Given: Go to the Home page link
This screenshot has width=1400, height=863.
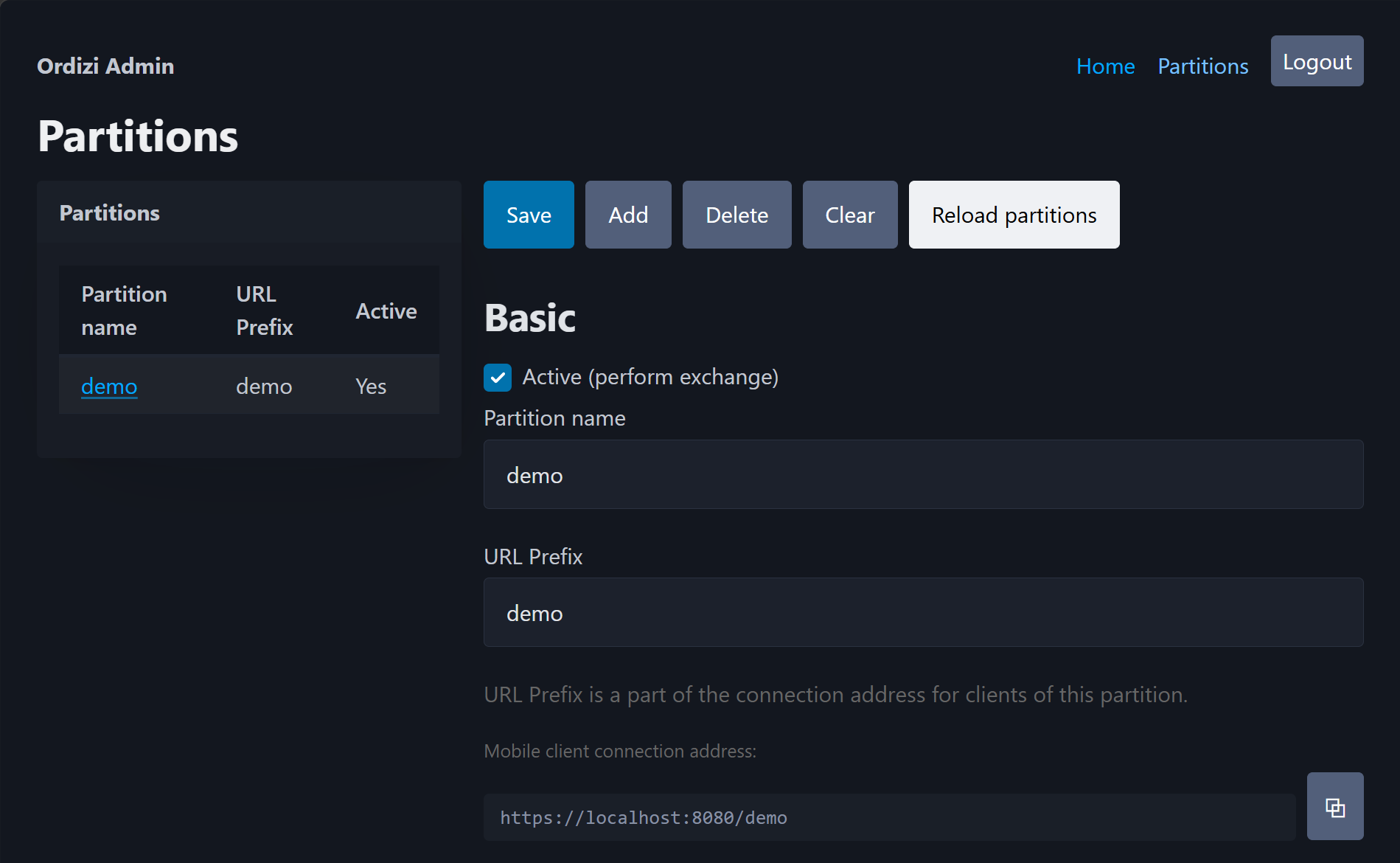Looking at the screenshot, I should coord(1105,66).
